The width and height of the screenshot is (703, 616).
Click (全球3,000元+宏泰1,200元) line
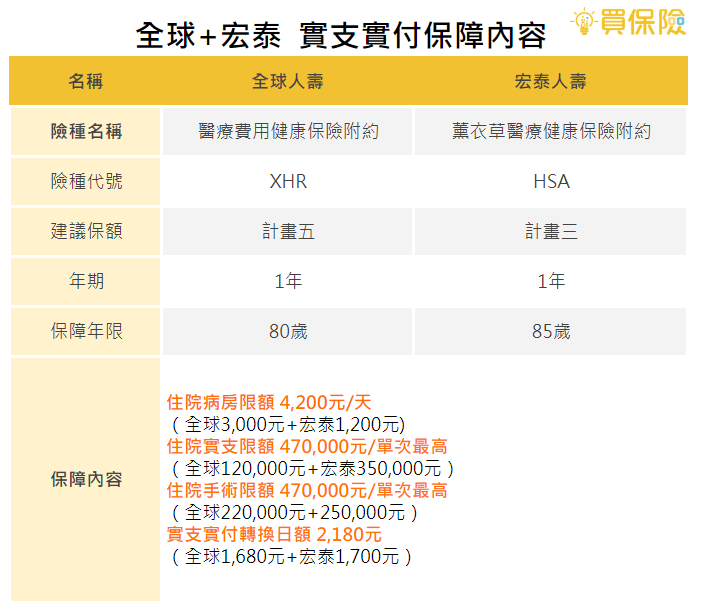coord(289,425)
